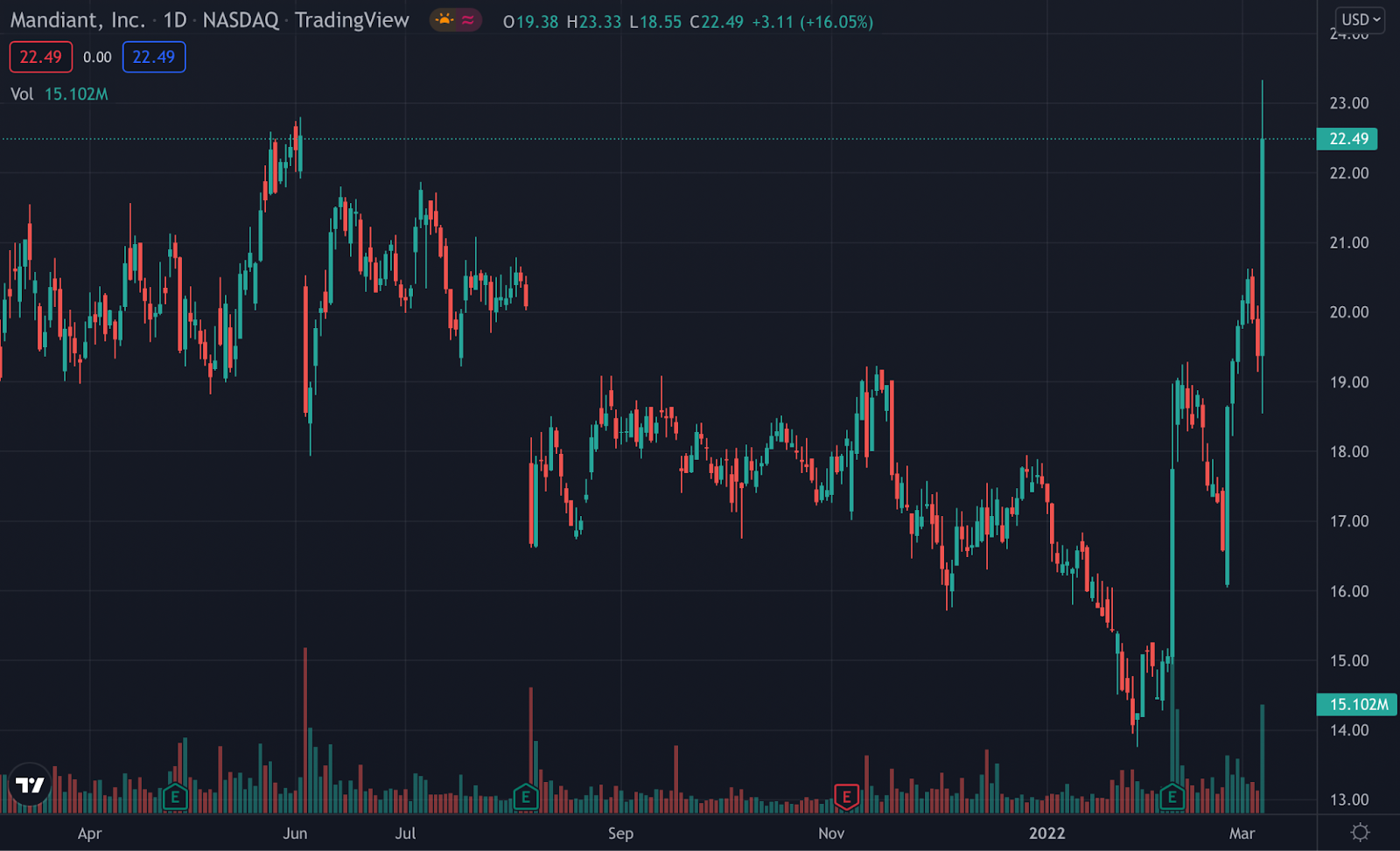The image size is (1400, 851).
Task: Click the 15.00 price axis label
Action: pos(1349,660)
